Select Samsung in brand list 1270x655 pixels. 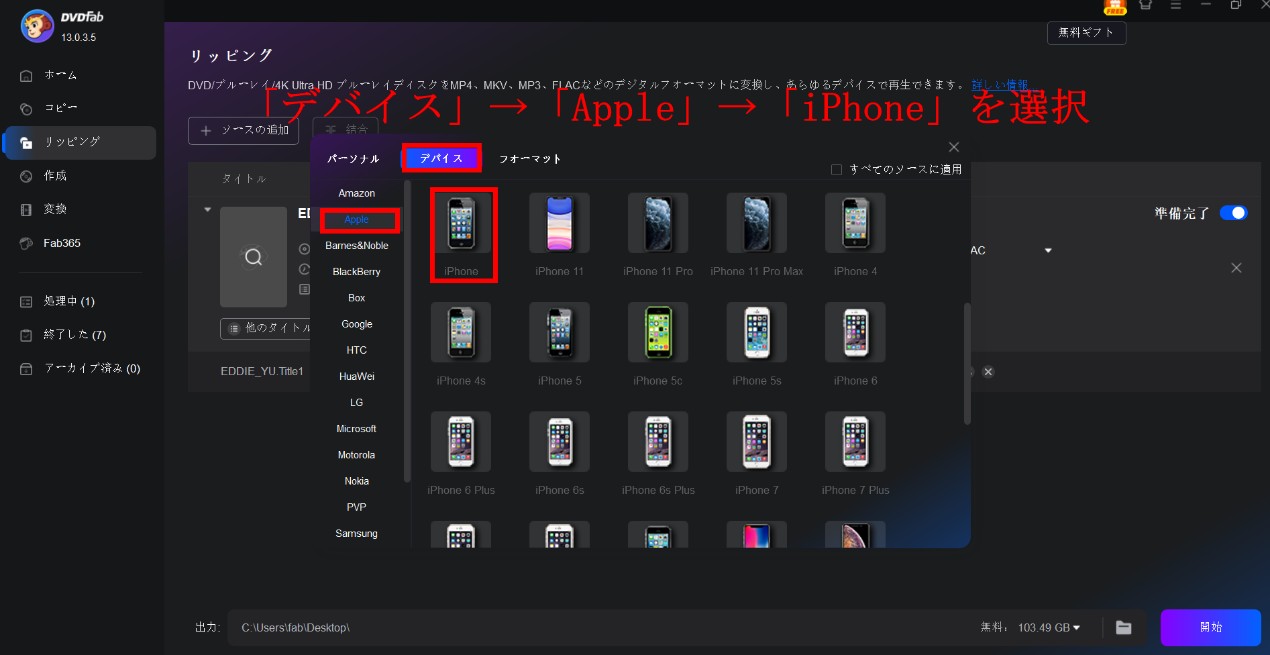[357, 533]
